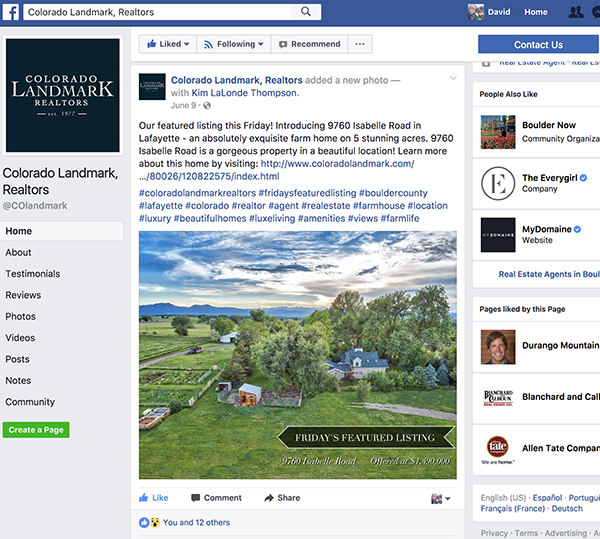Expand the post options chevron
Viewport: 600px width, 539px height.
coord(453,78)
